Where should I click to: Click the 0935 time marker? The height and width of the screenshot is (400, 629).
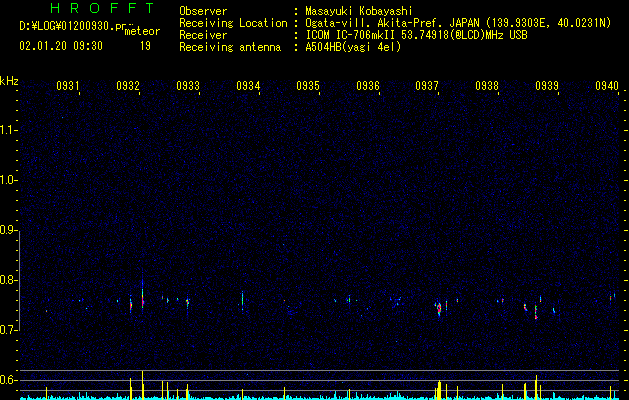[x=308, y=85]
